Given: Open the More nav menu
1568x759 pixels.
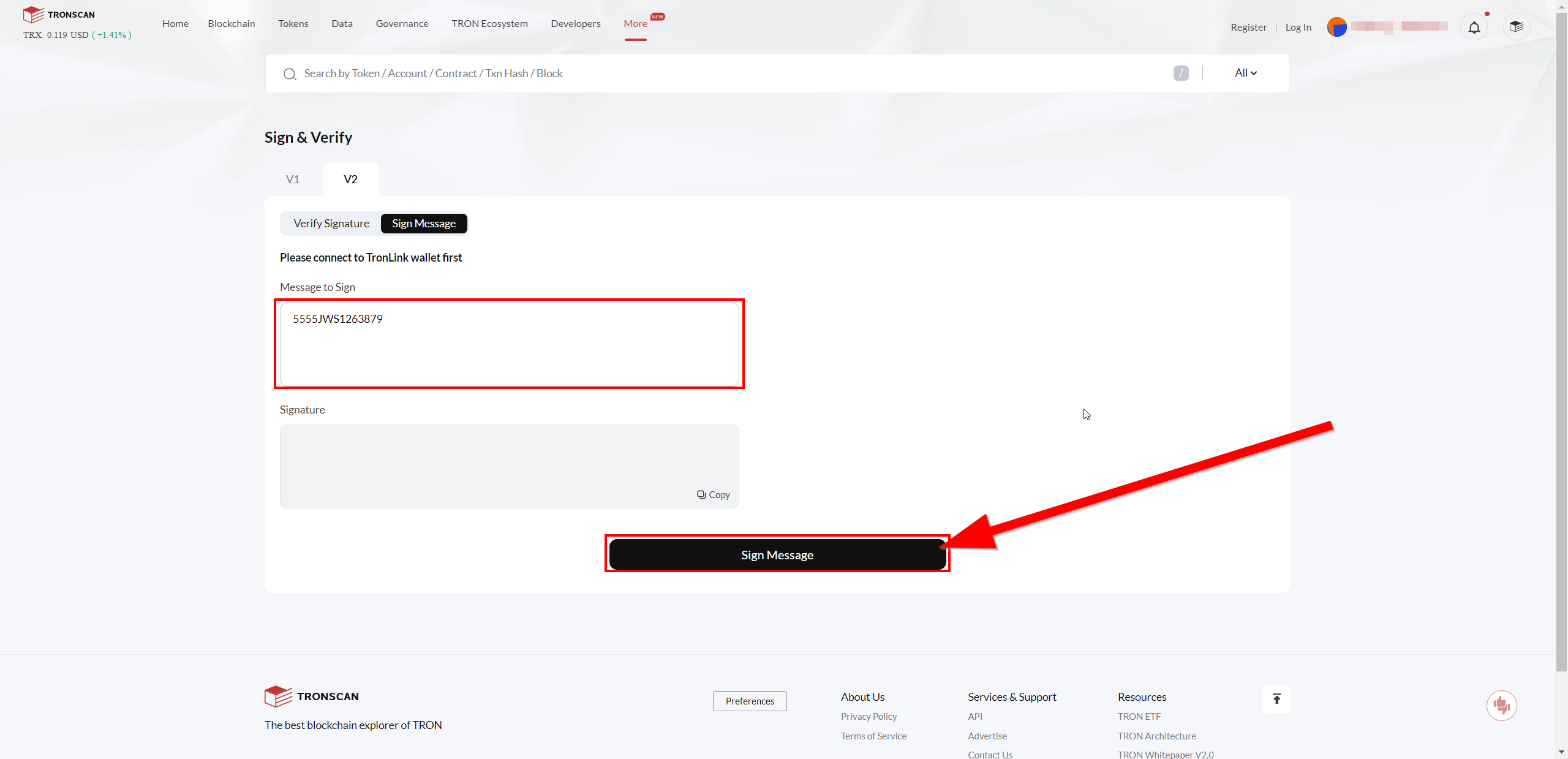Looking at the screenshot, I should click(x=635, y=23).
